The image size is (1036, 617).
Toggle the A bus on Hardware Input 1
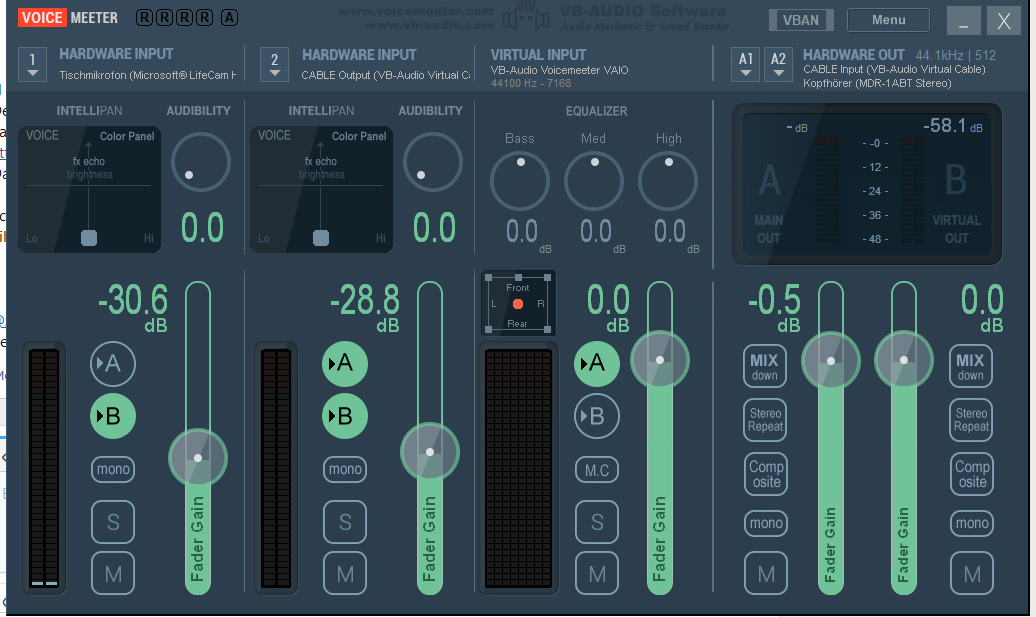(113, 363)
